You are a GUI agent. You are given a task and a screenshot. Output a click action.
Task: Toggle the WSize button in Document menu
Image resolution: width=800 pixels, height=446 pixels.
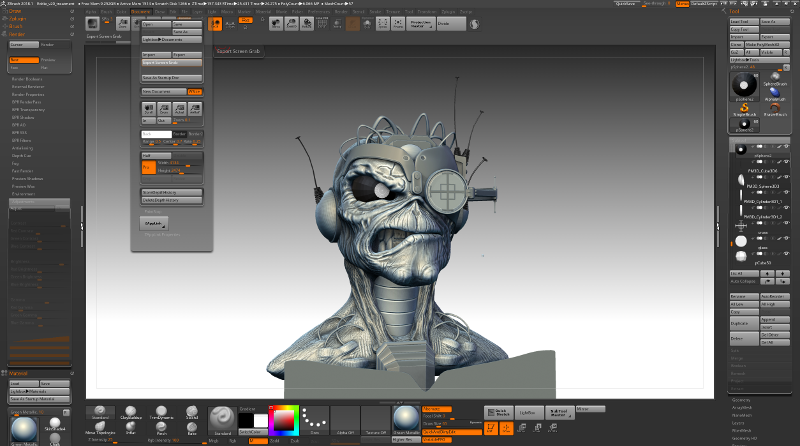pyautogui.click(x=195, y=92)
